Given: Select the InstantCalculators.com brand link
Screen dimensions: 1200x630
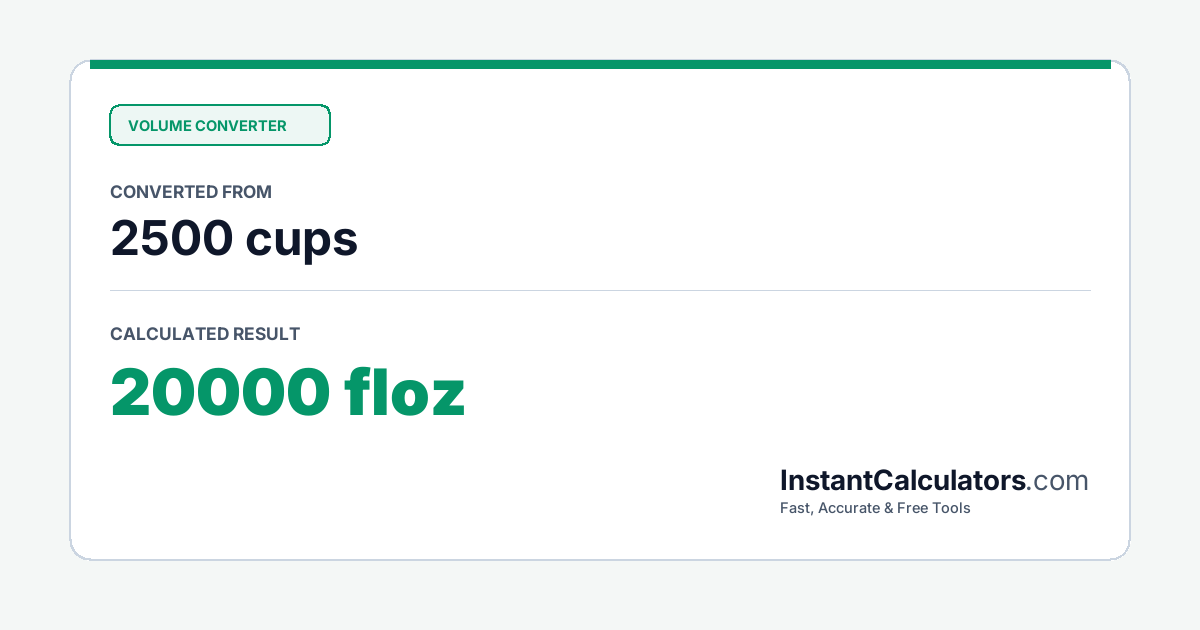Looking at the screenshot, I should pos(934,481).
